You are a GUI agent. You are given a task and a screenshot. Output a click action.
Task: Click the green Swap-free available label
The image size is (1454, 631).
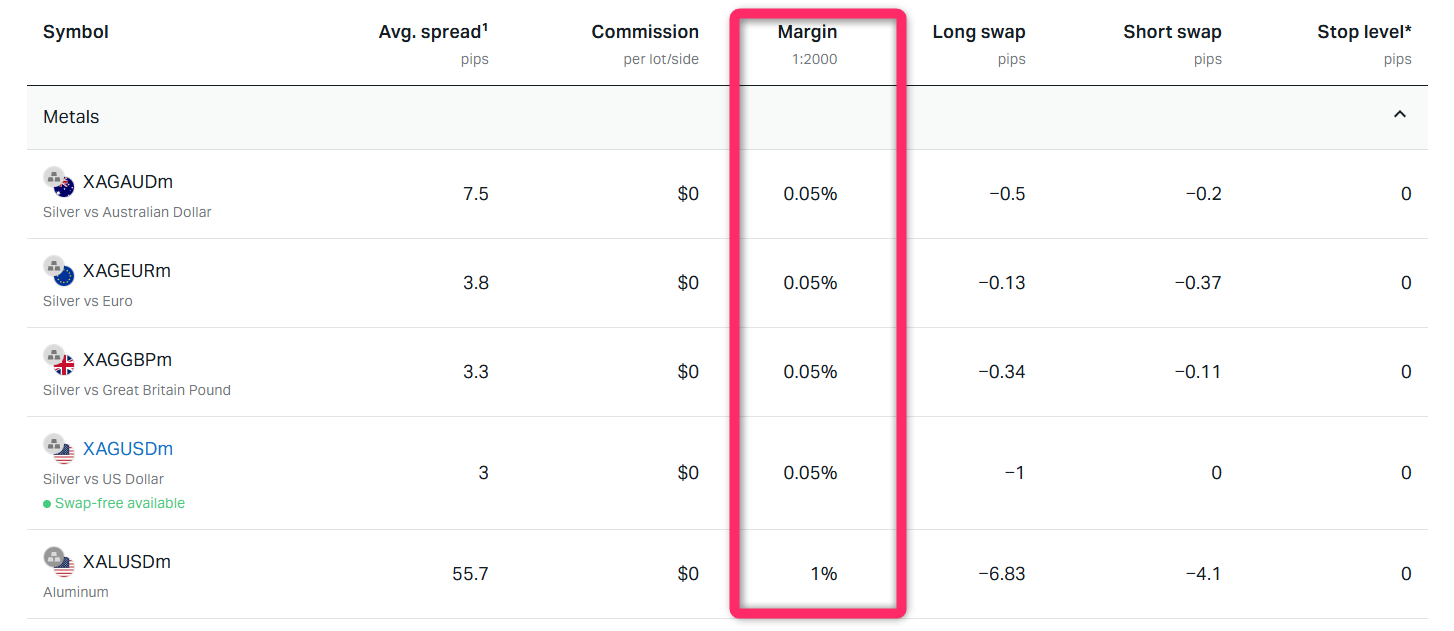pos(119,503)
